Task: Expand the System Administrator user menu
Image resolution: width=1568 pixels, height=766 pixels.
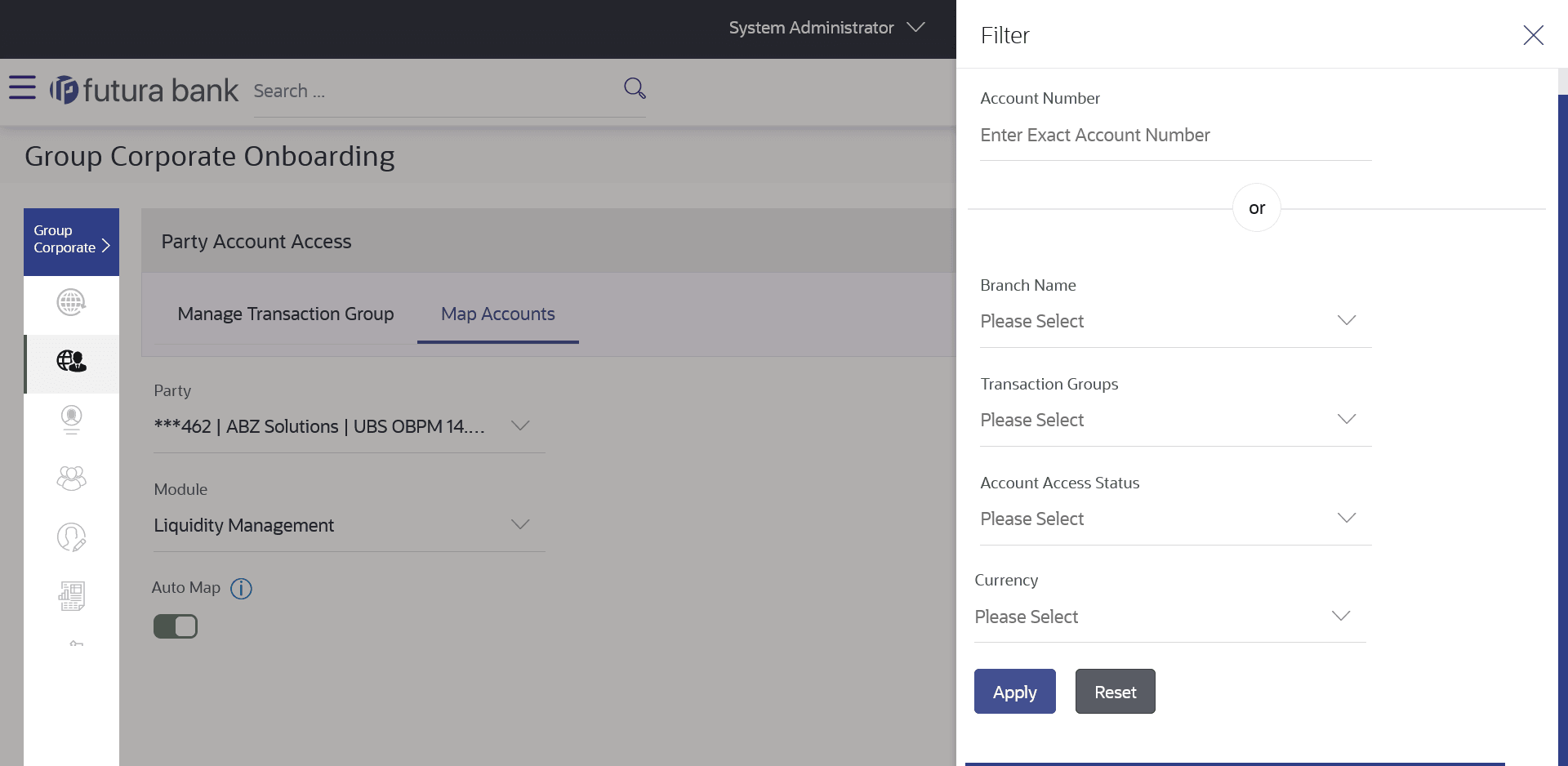Action: 826,28
